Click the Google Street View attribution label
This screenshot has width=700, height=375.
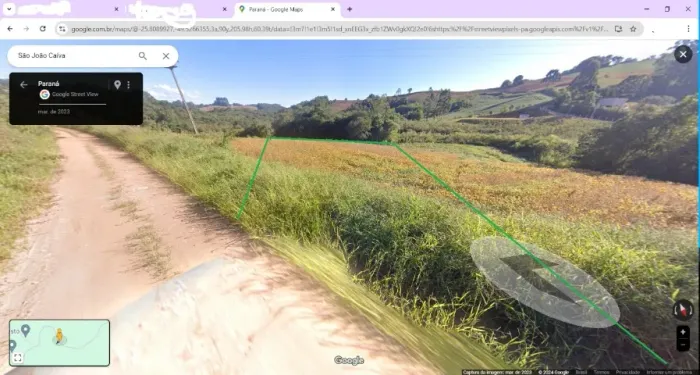pos(75,94)
